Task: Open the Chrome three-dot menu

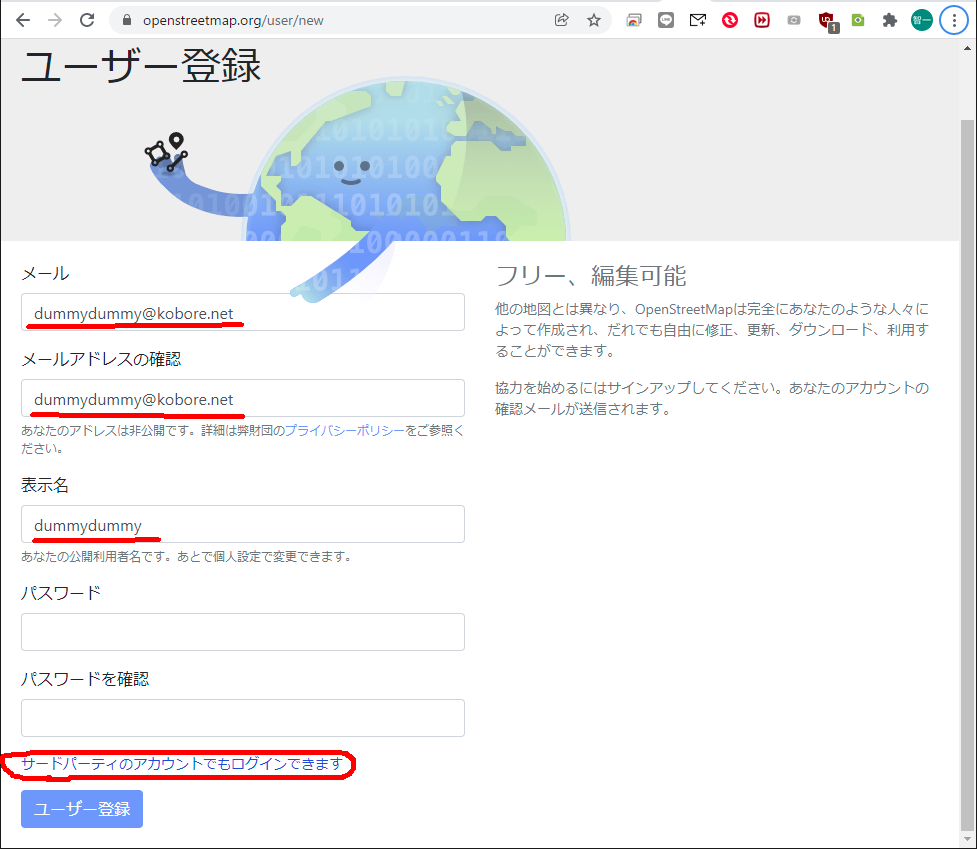Action: [x=953, y=20]
